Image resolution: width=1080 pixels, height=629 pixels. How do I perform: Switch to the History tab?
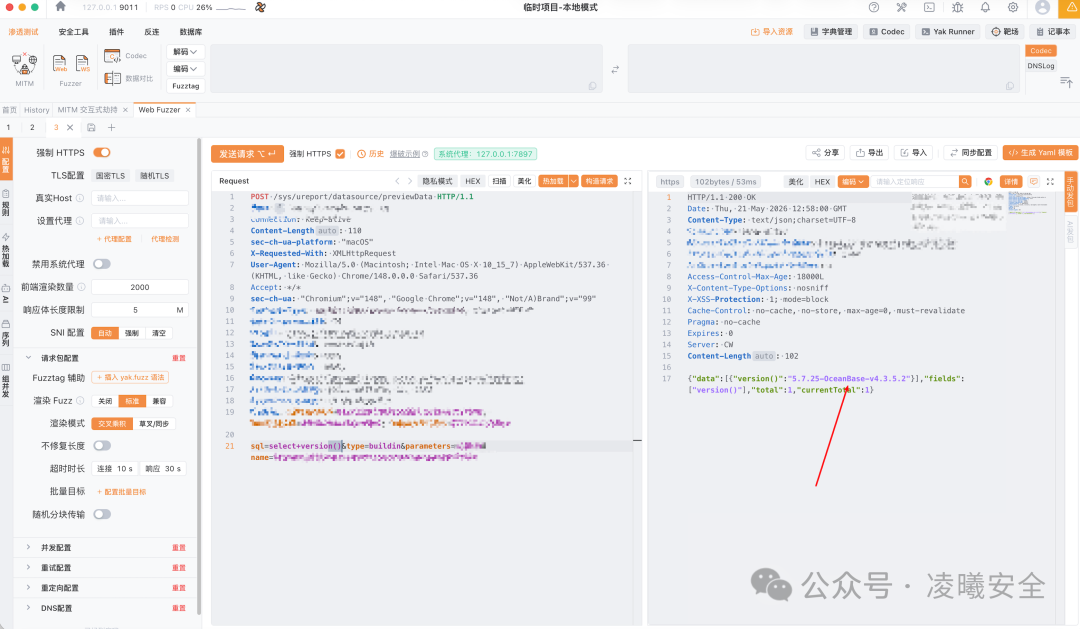click(x=37, y=110)
